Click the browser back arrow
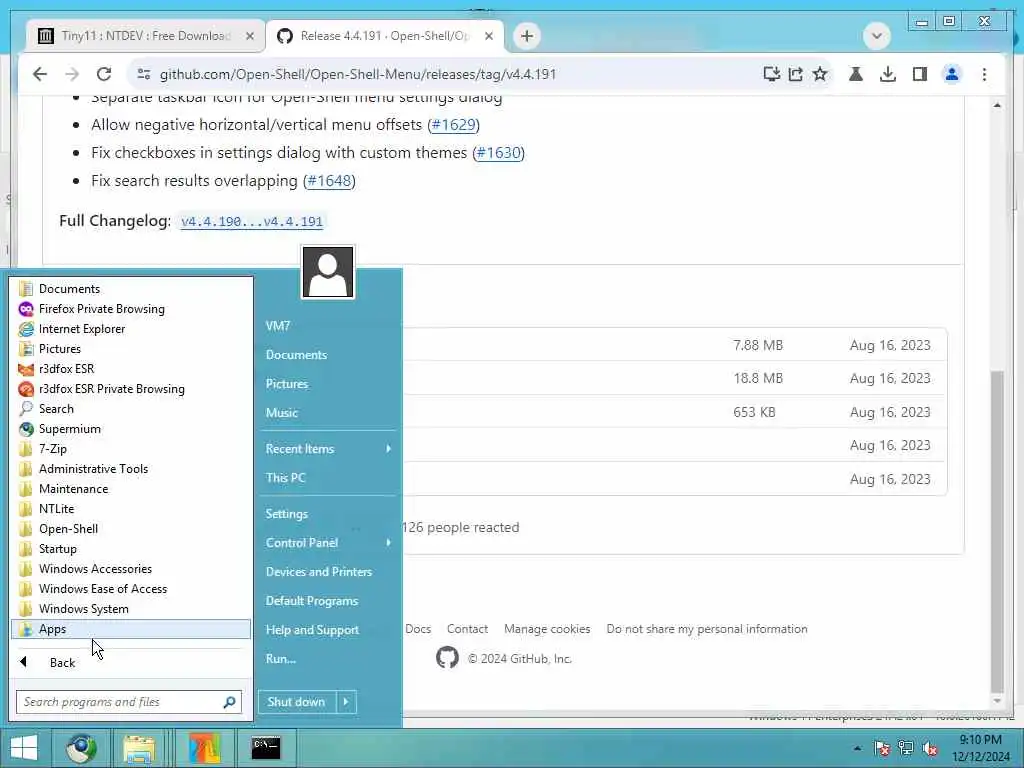Viewport: 1024px width, 768px height. (40, 74)
